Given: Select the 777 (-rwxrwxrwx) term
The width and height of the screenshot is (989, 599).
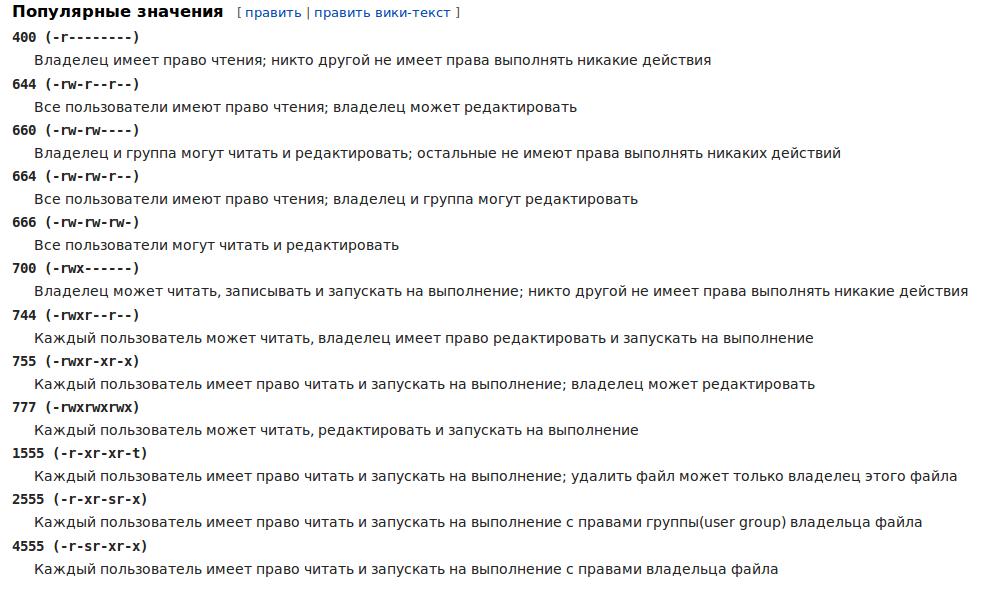Looking at the screenshot, I should pos(76,407).
